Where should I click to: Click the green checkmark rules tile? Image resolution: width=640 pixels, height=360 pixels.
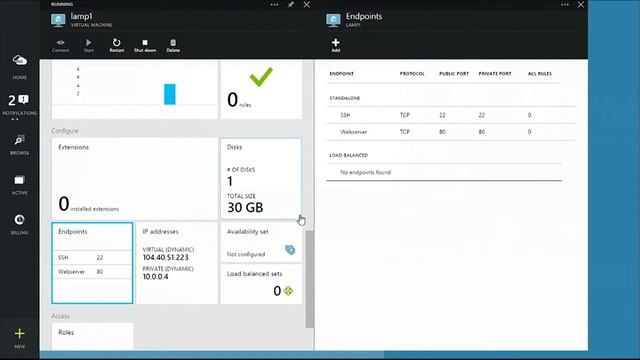(261, 90)
